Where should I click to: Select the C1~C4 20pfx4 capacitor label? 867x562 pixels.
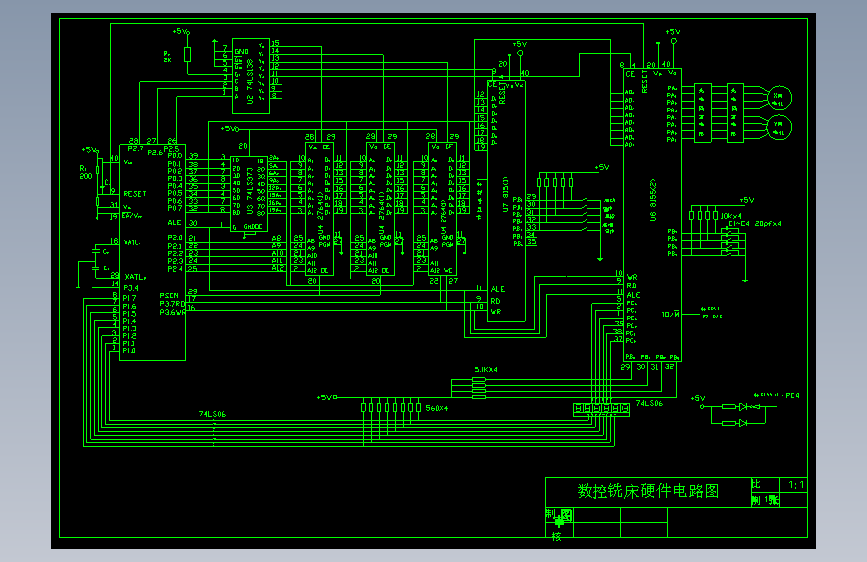coord(755,223)
